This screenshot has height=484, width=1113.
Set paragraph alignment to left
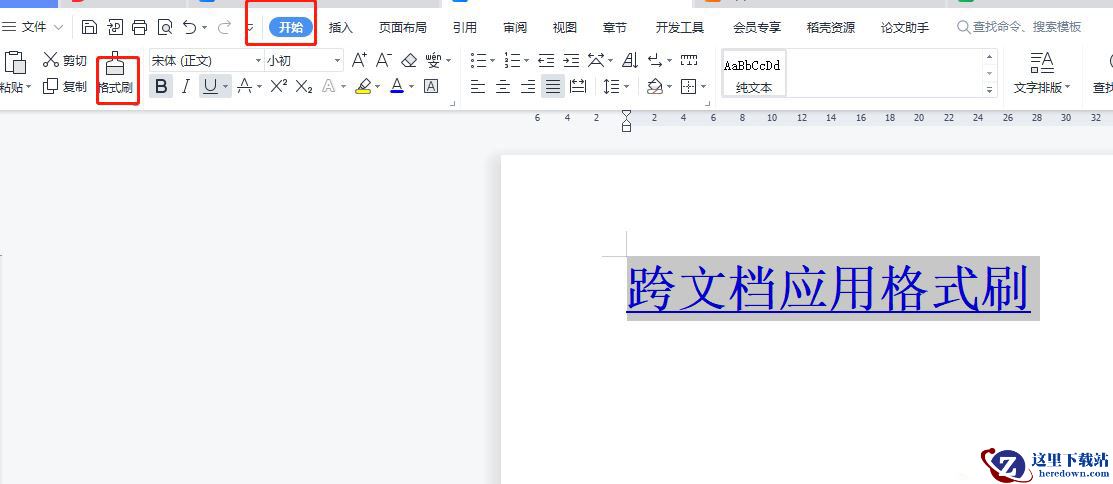coord(478,87)
